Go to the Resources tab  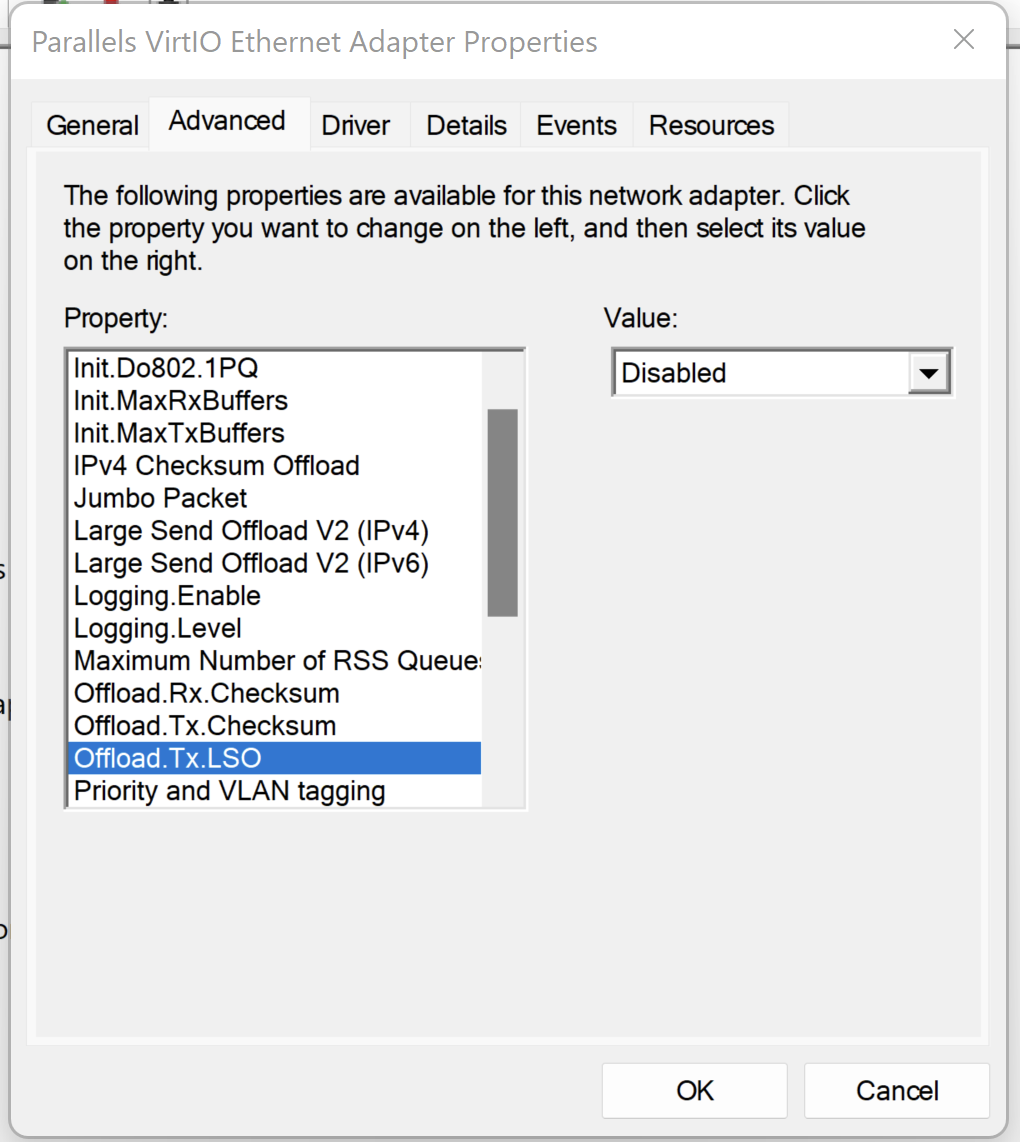711,126
